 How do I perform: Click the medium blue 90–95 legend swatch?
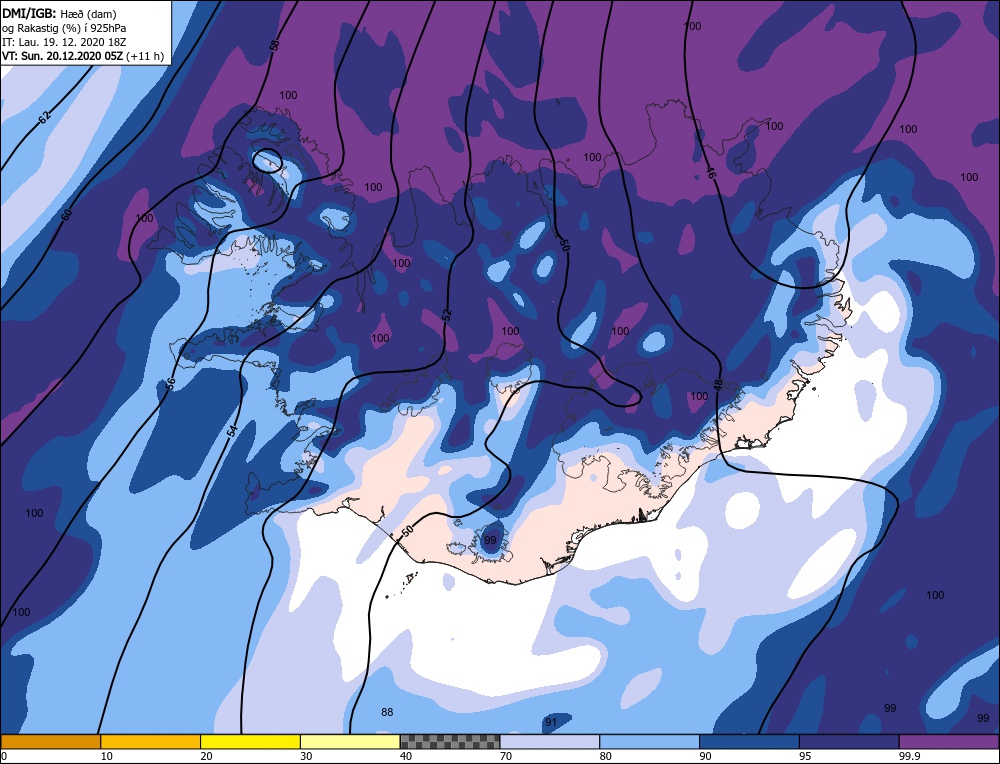coord(749,741)
